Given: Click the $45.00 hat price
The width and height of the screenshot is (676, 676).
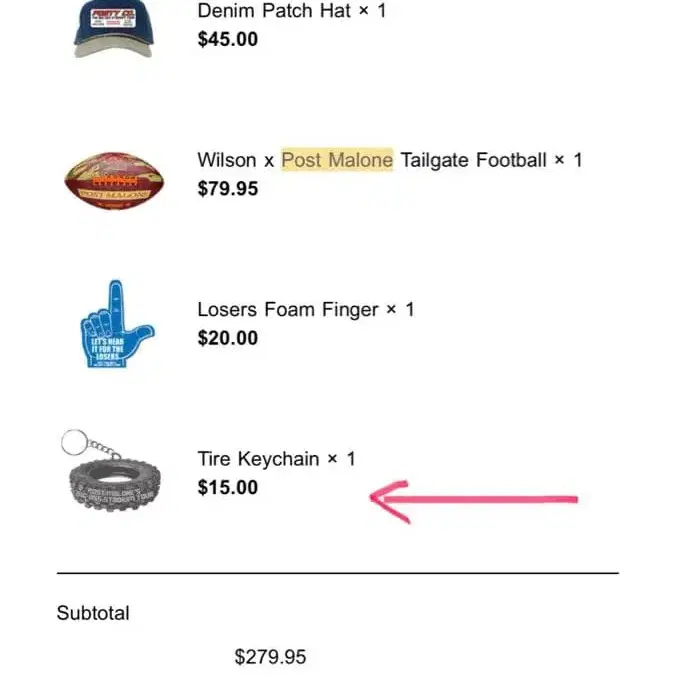Looking at the screenshot, I should coord(228,39).
